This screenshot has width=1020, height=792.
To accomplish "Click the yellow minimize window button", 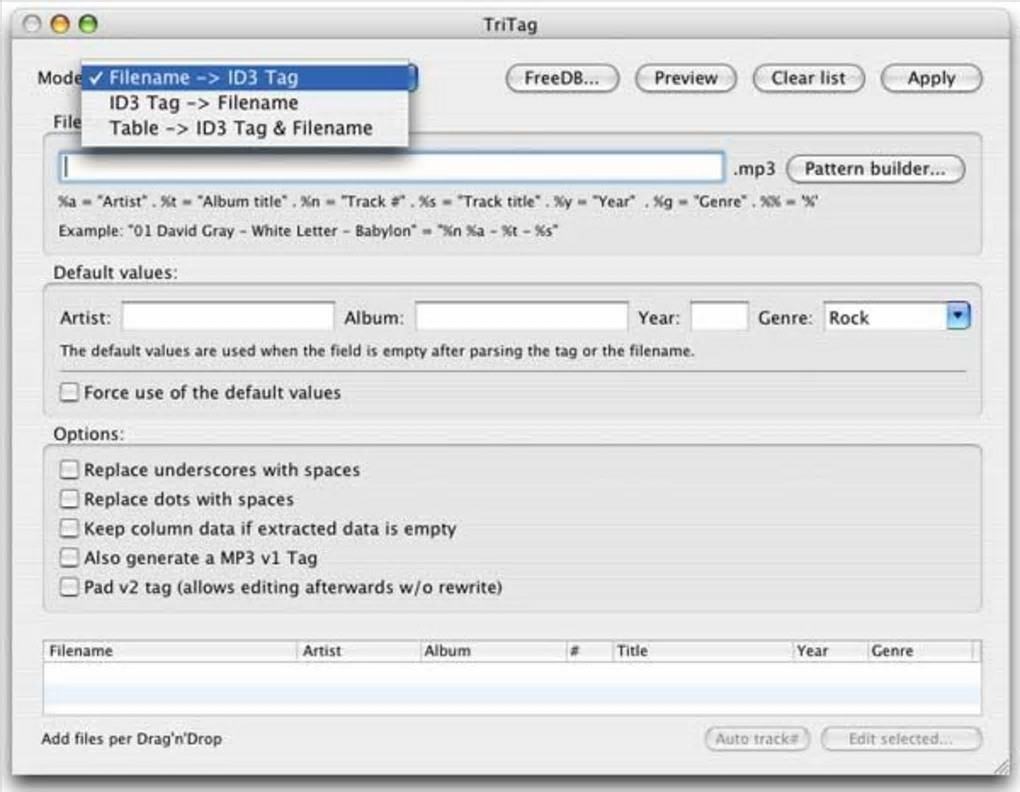I will 60,24.
